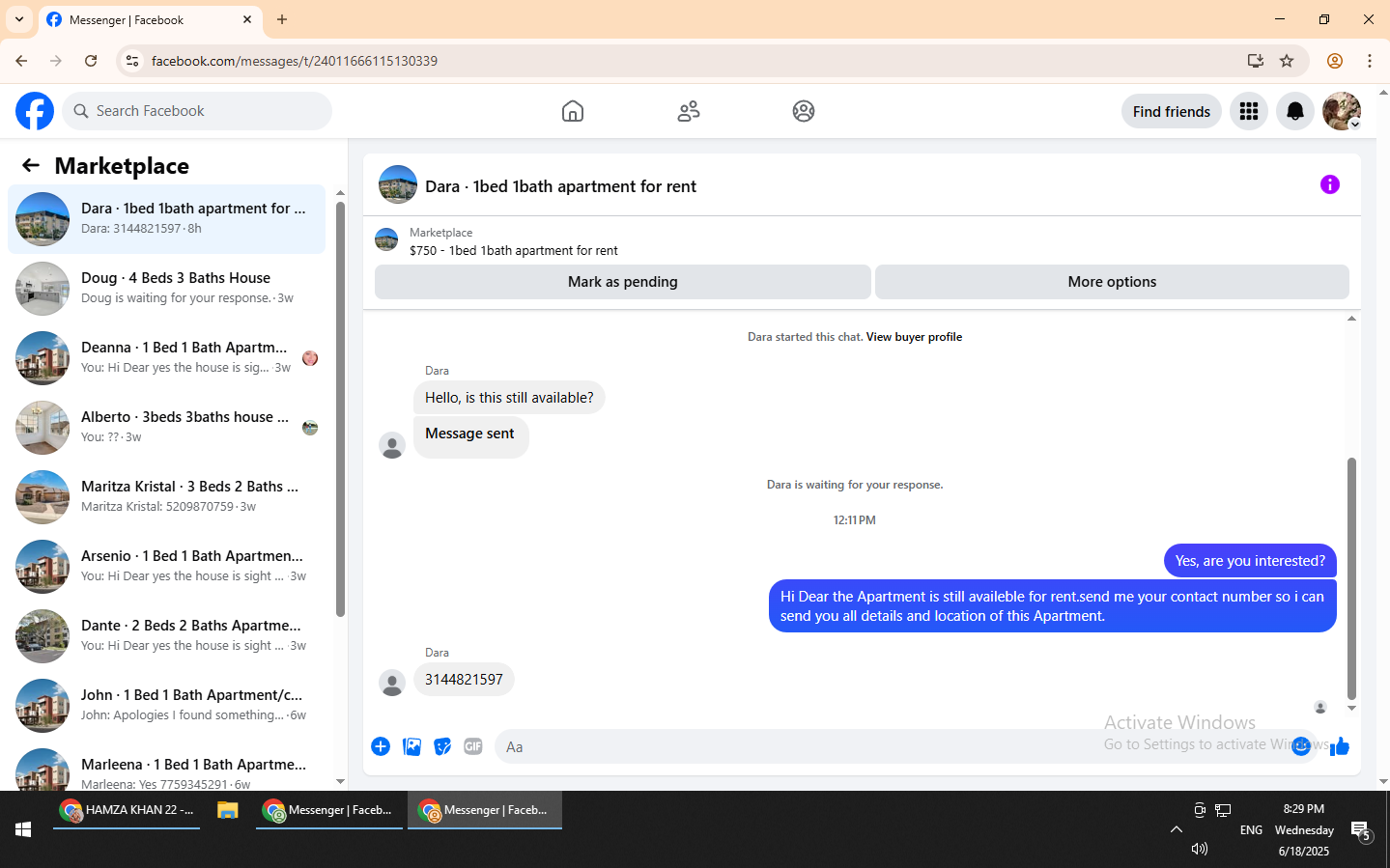View site information icon in address bar
Screen dimensions: 1390x868
[x=132, y=61]
